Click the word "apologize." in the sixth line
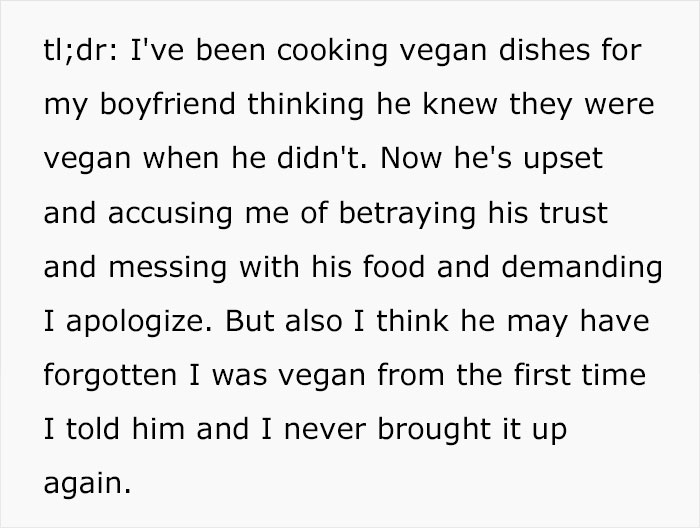Screen dimensions: 700x528 click(139, 322)
